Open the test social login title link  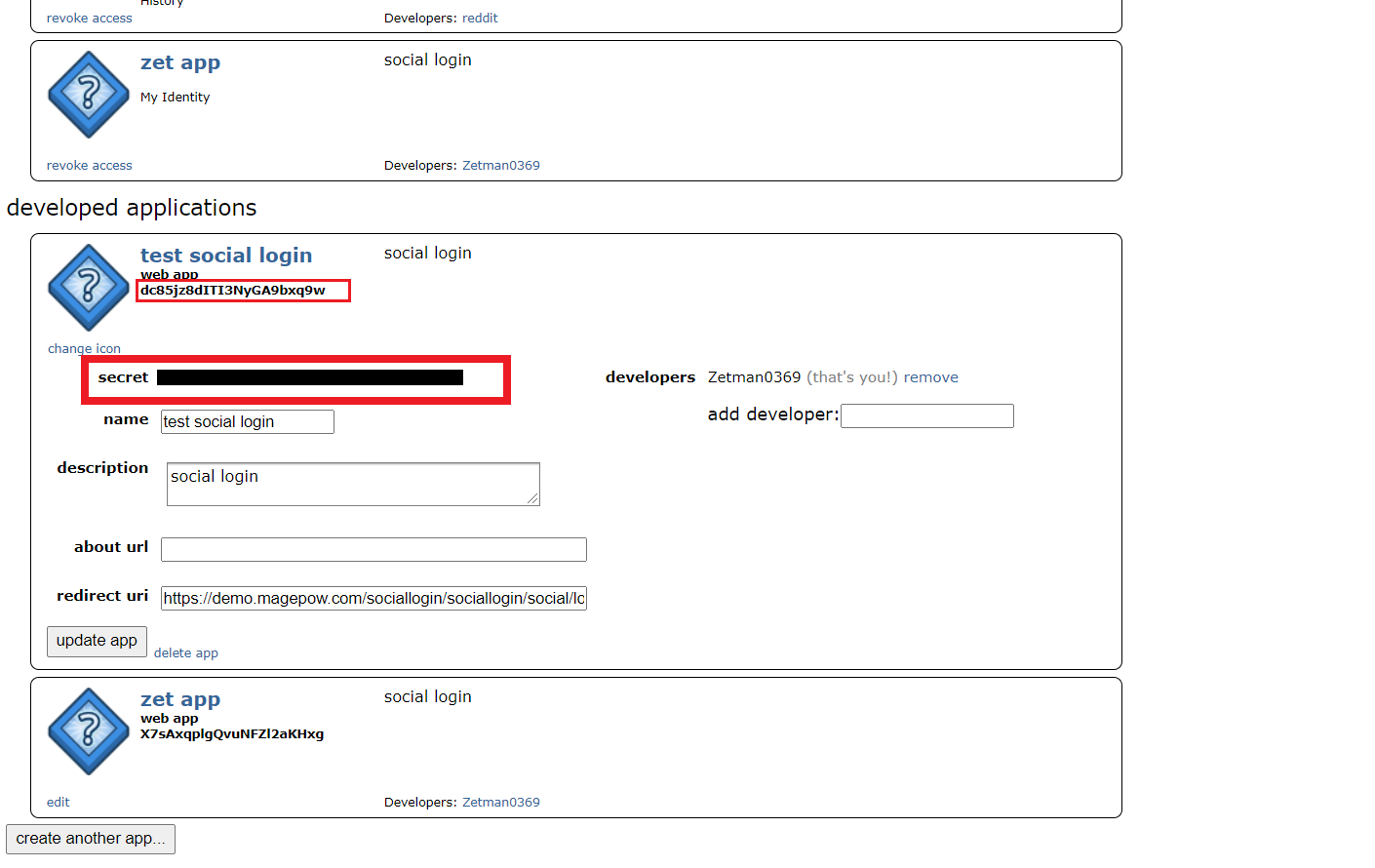click(x=226, y=256)
